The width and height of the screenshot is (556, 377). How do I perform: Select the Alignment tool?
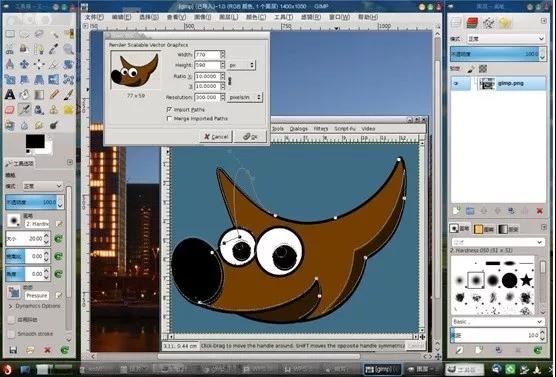point(39,64)
